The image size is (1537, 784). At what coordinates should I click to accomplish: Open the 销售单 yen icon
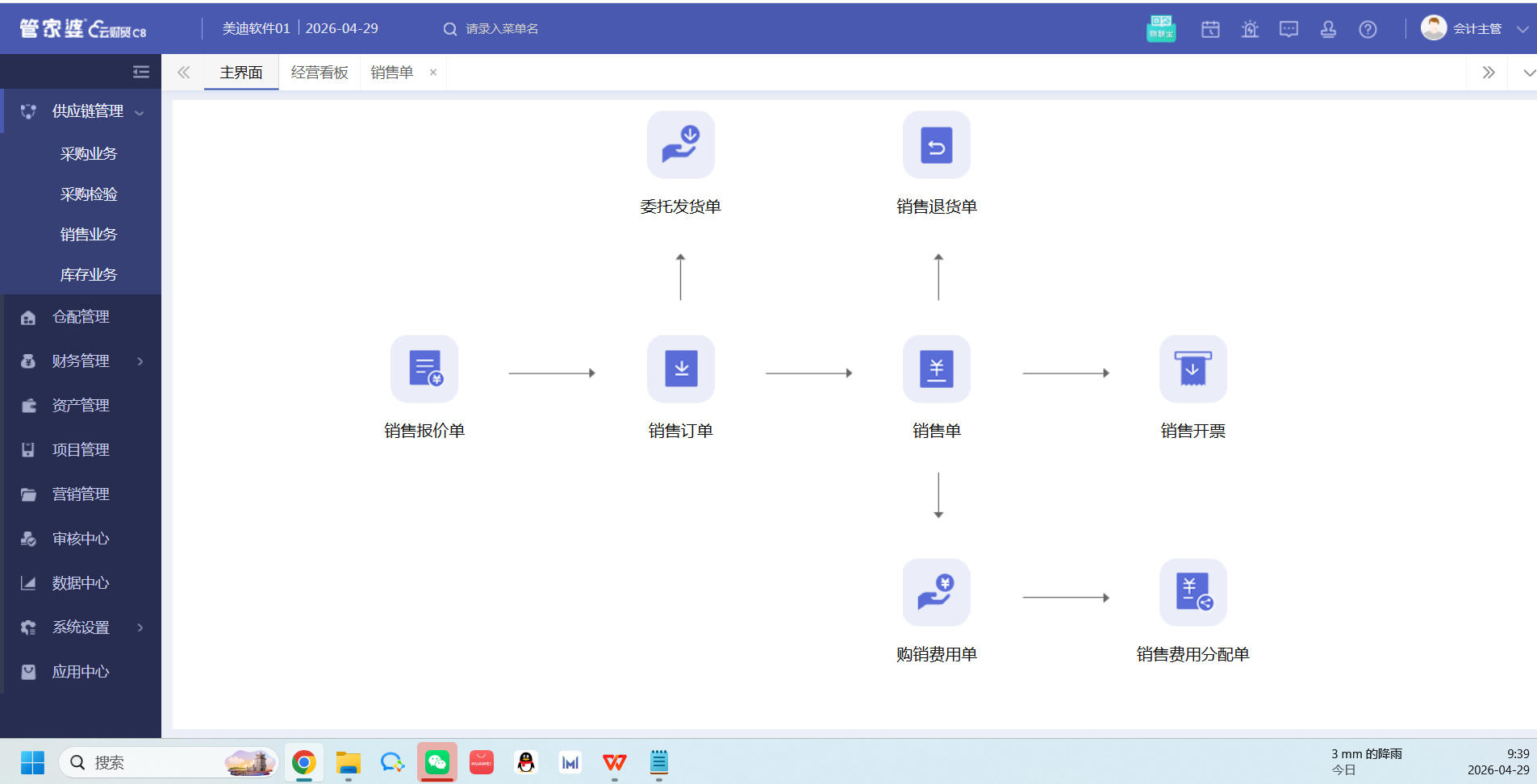[937, 369]
